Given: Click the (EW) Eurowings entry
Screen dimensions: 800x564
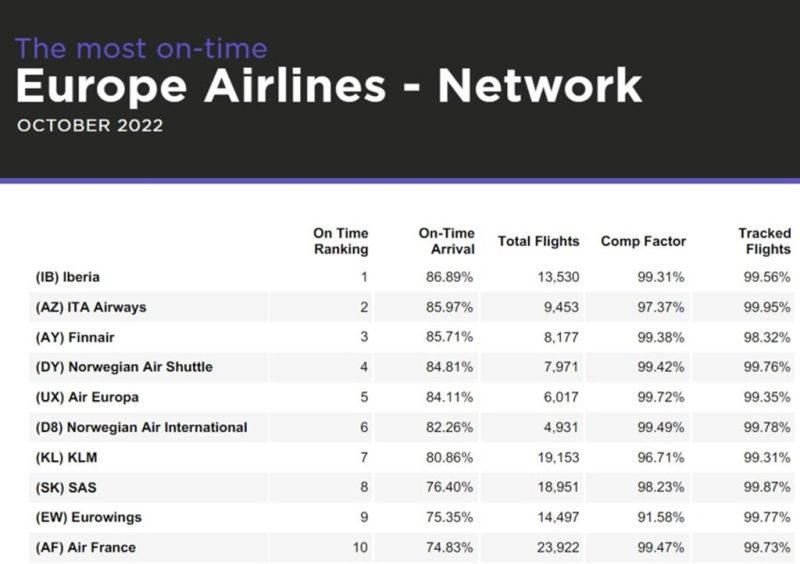Looking at the screenshot, I should (x=89, y=518).
